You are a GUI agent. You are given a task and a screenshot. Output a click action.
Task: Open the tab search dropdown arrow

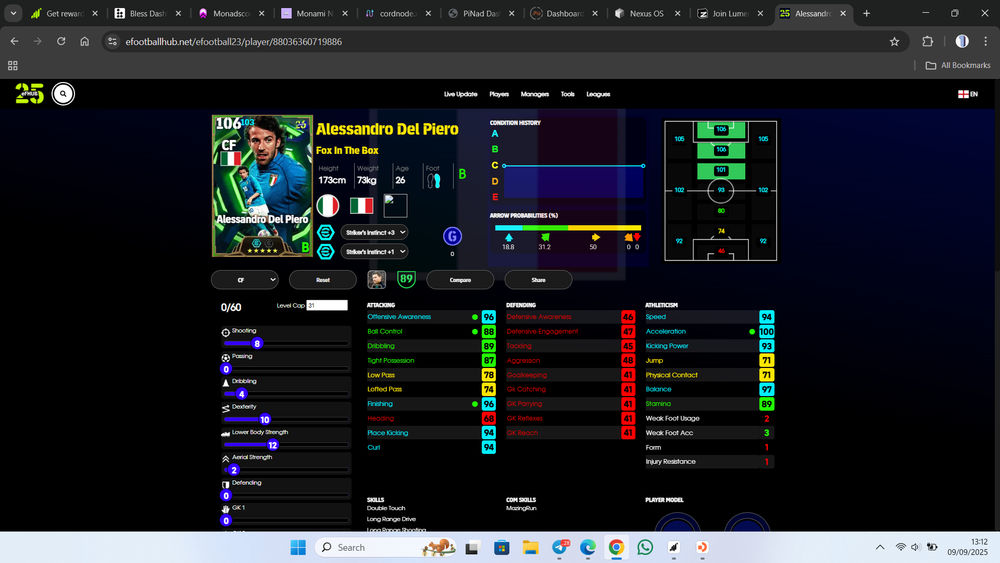click(x=13, y=13)
